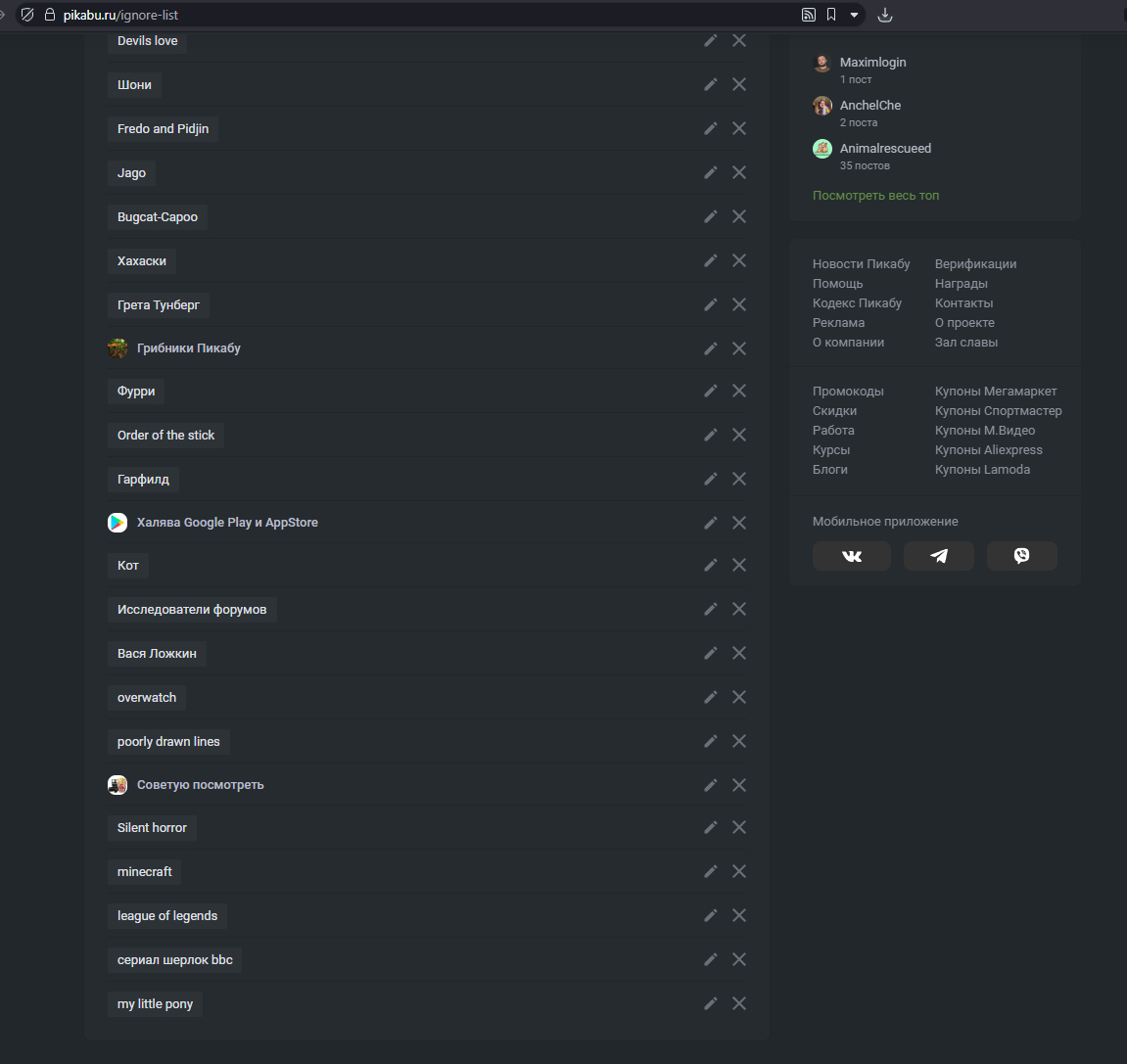Remove Fredo and Pidjin from list
This screenshot has width=1127, height=1064.
[739, 128]
